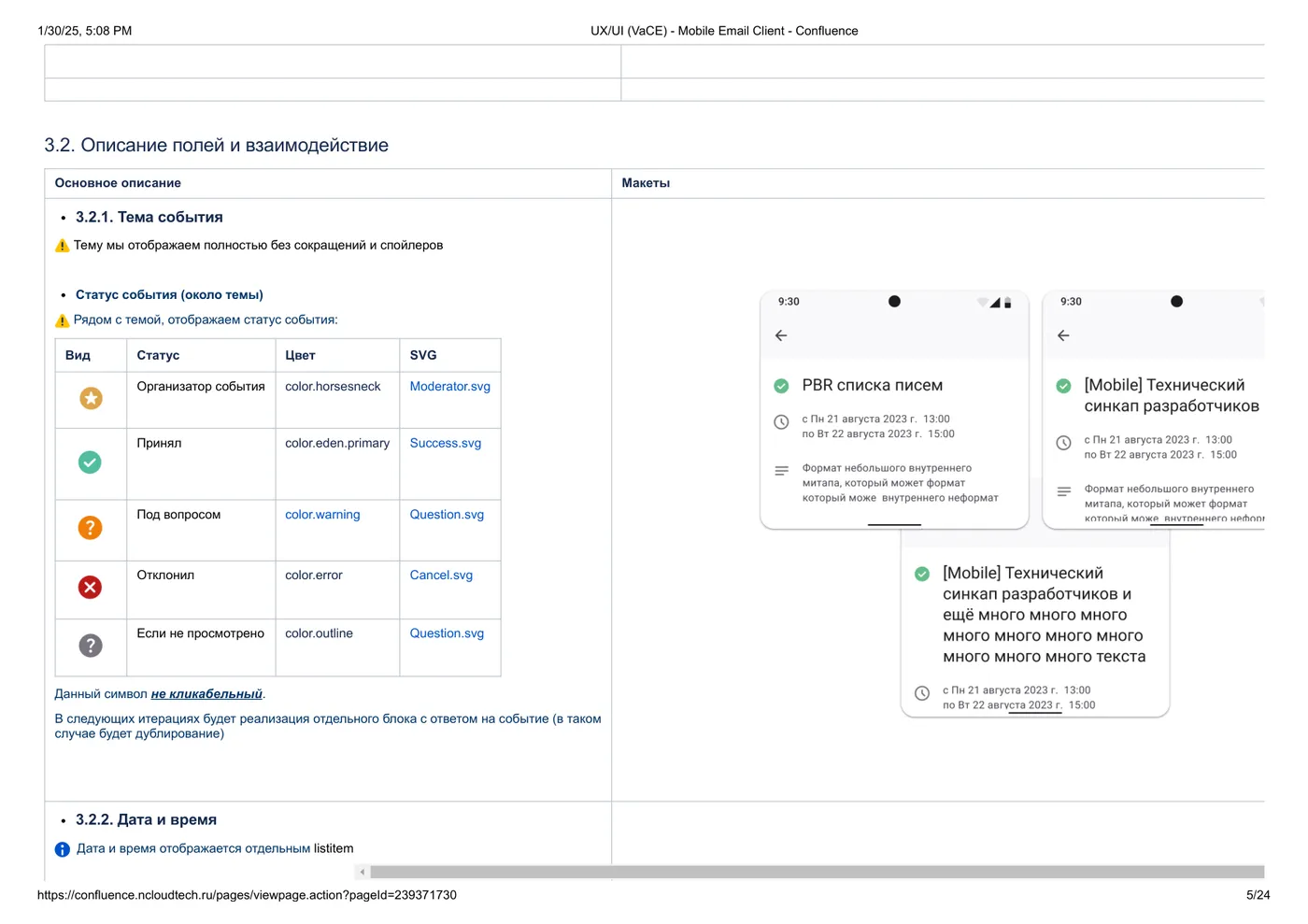Open Question.svg link in 'Под вопросом' row

(x=447, y=515)
